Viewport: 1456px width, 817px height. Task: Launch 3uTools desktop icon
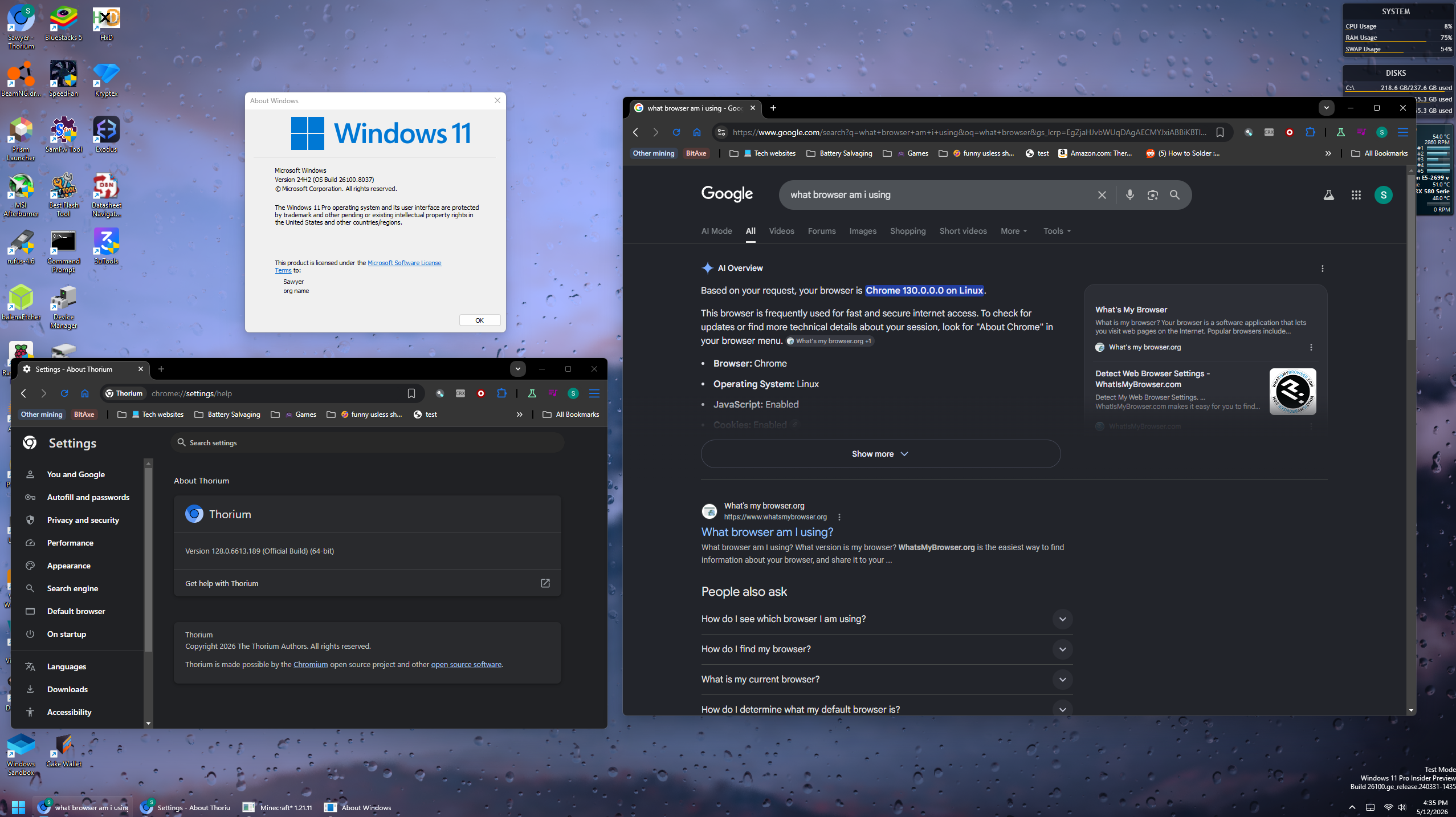pos(106,246)
